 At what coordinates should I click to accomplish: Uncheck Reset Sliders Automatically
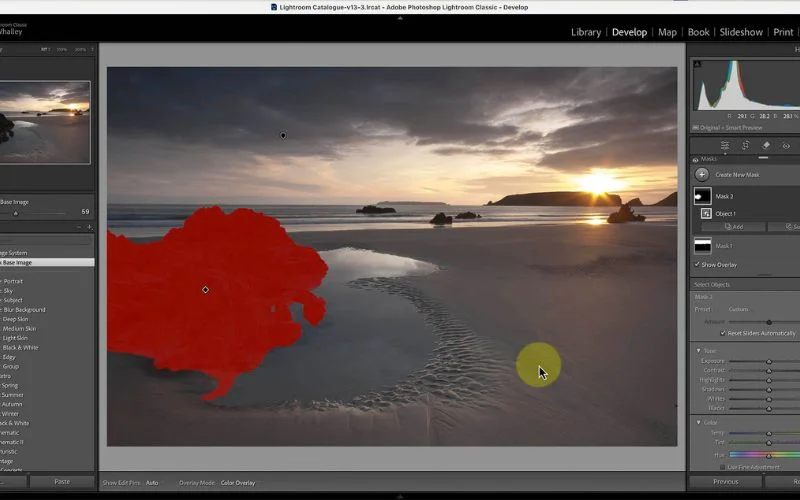[x=724, y=333]
